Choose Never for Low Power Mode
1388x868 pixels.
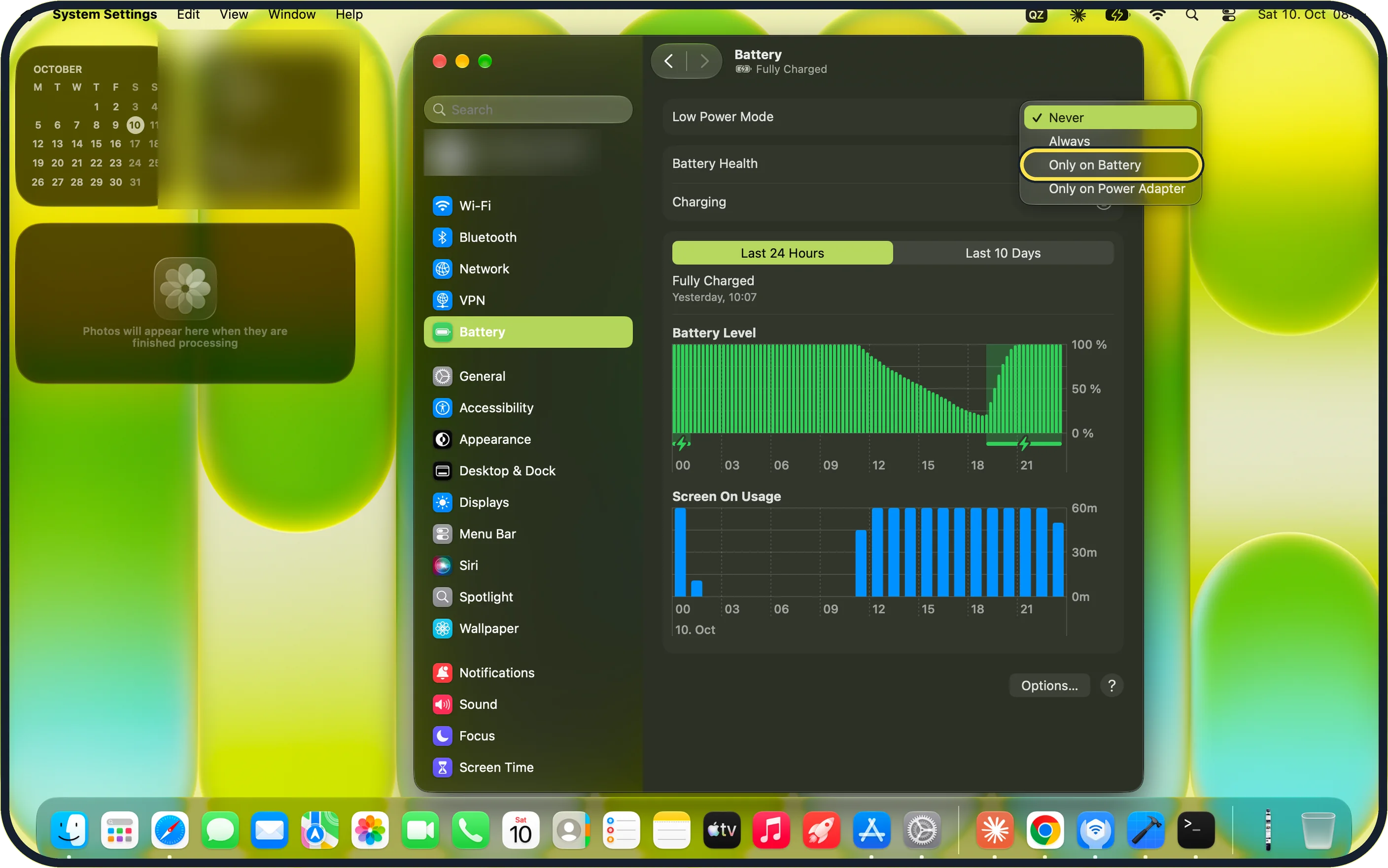pos(1110,117)
